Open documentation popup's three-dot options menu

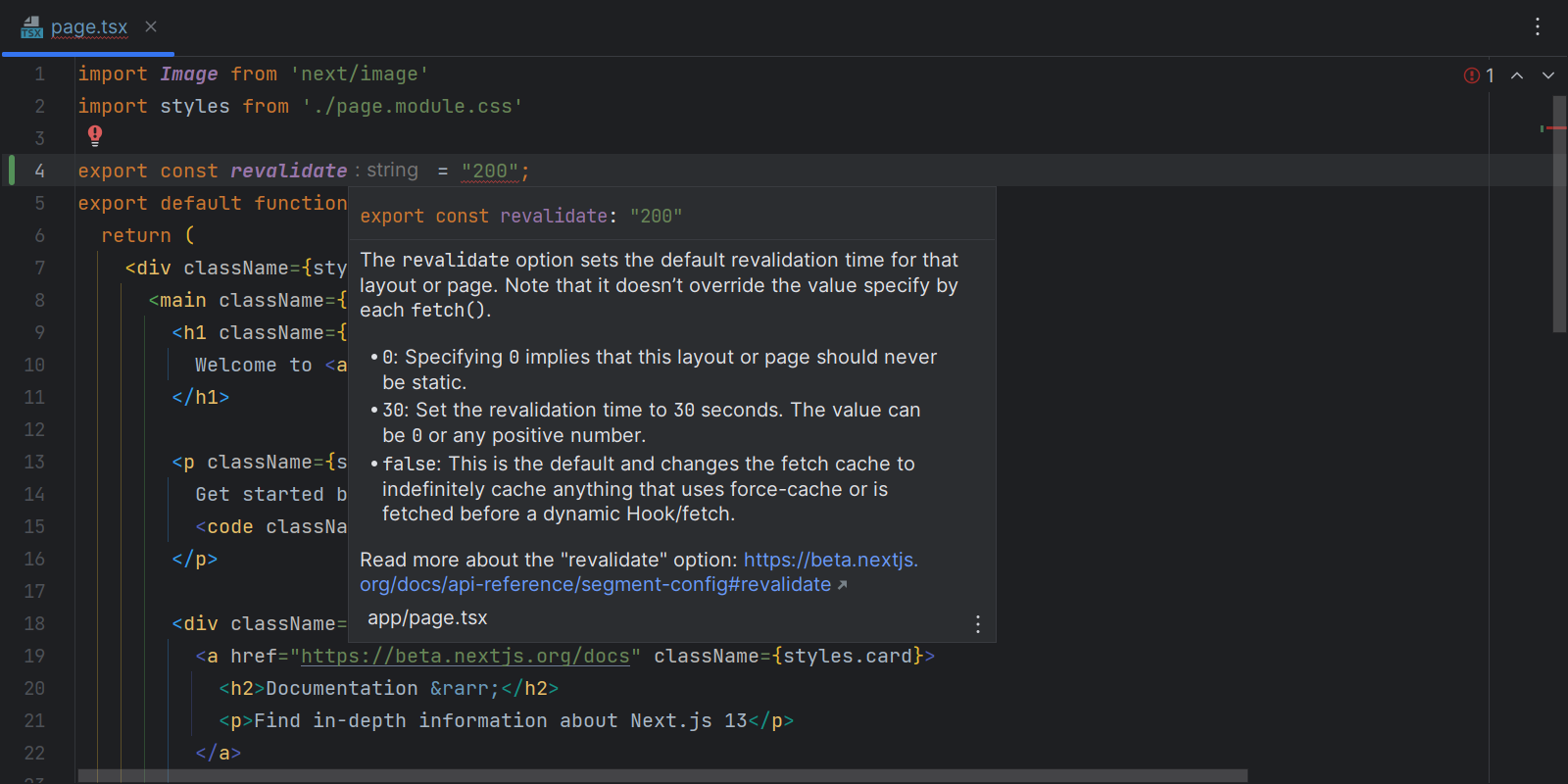[x=977, y=624]
